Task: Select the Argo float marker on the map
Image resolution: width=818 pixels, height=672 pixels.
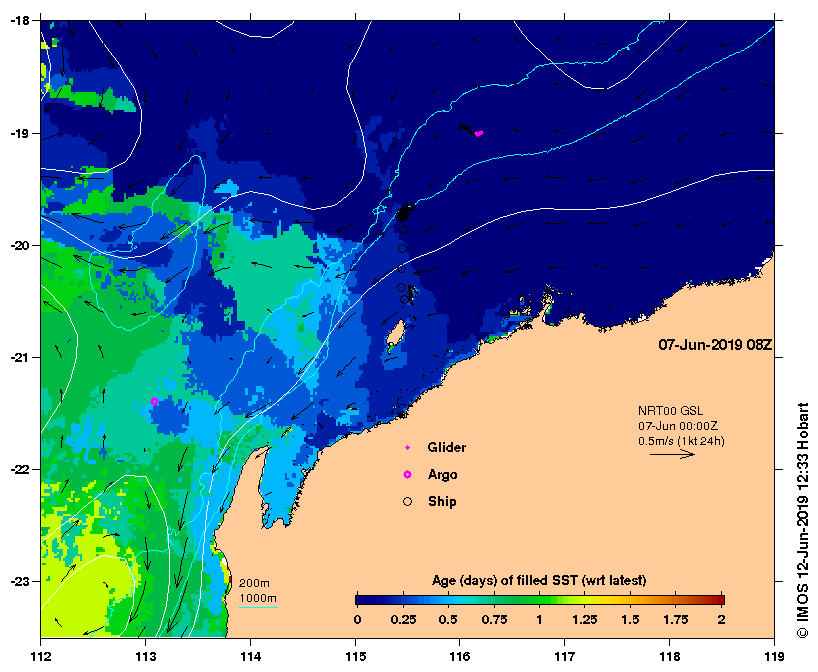Action: 155,401
